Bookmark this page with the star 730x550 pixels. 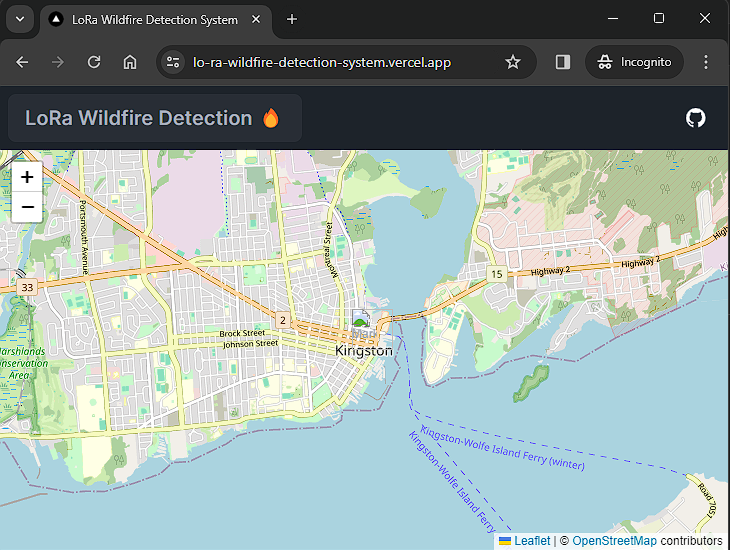513,62
